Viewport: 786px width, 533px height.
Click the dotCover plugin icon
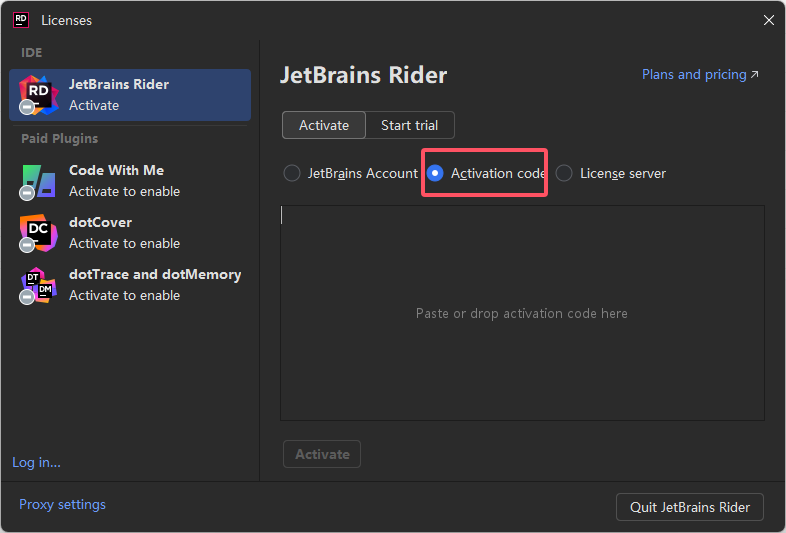coord(38,233)
